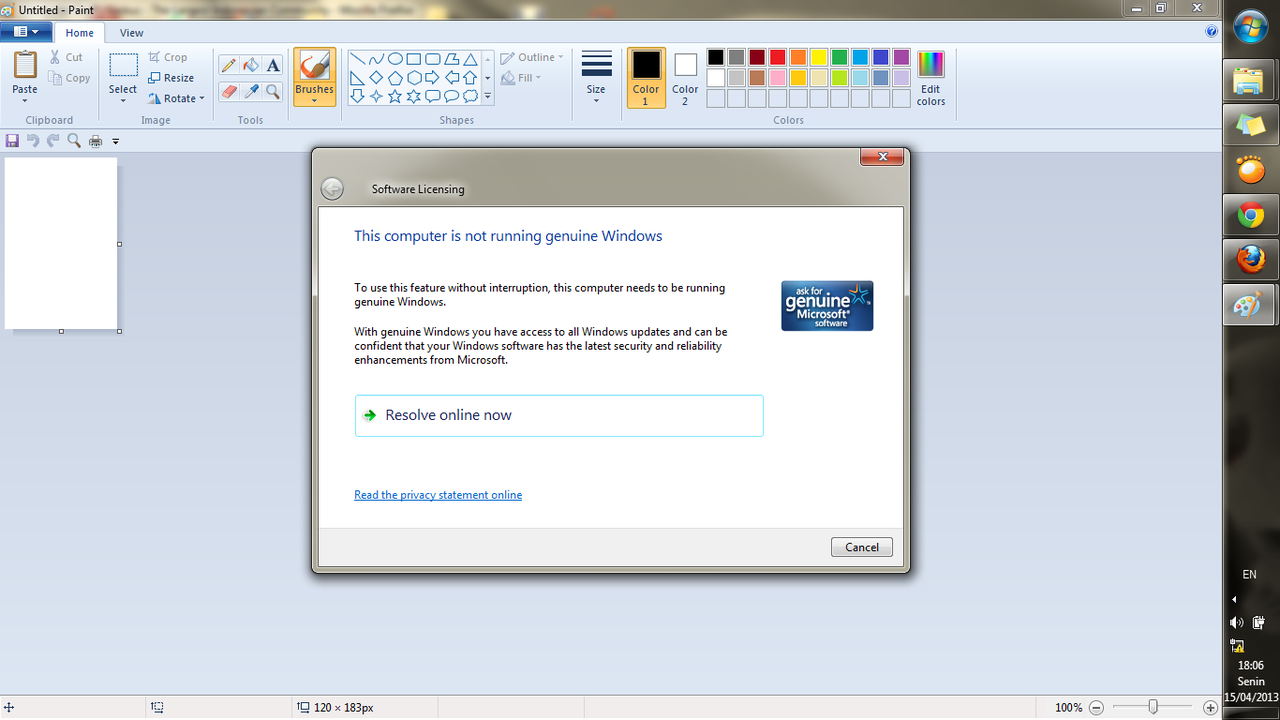Click the EN language indicator
This screenshot has width=1280, height=720.
pyautogui.click(x=1249, y=575)
